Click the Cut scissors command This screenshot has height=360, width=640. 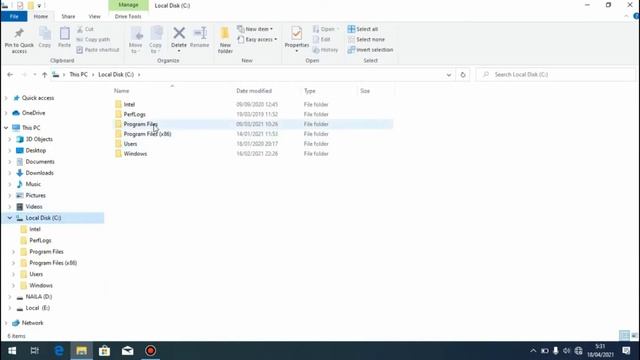pyautogui.click(x=85, y=29)
